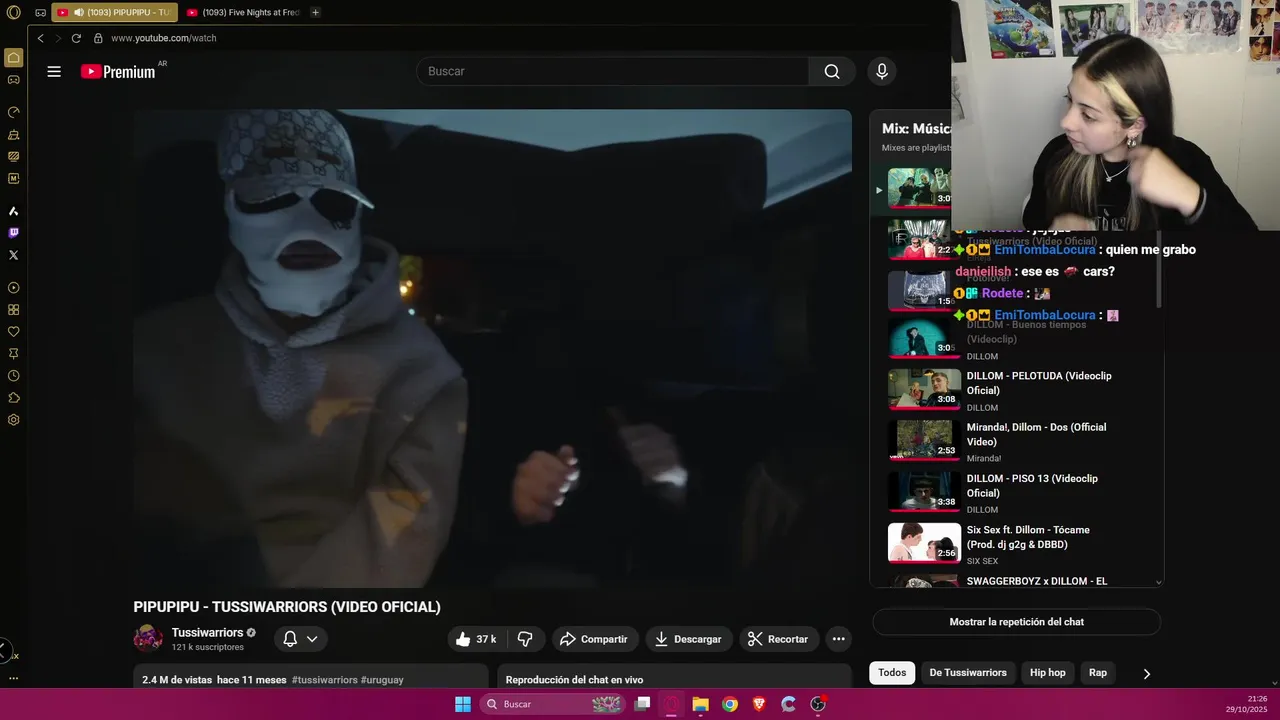Screen dimensions: 1280x720
Task: Open the Tussiwarriors channel name link
Action: pyautogui.click(x=208, y=632)
